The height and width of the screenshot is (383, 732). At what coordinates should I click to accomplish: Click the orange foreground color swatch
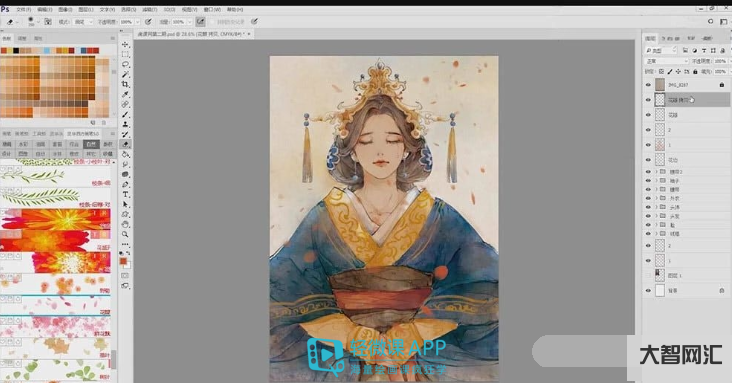(x=123, y=261)
